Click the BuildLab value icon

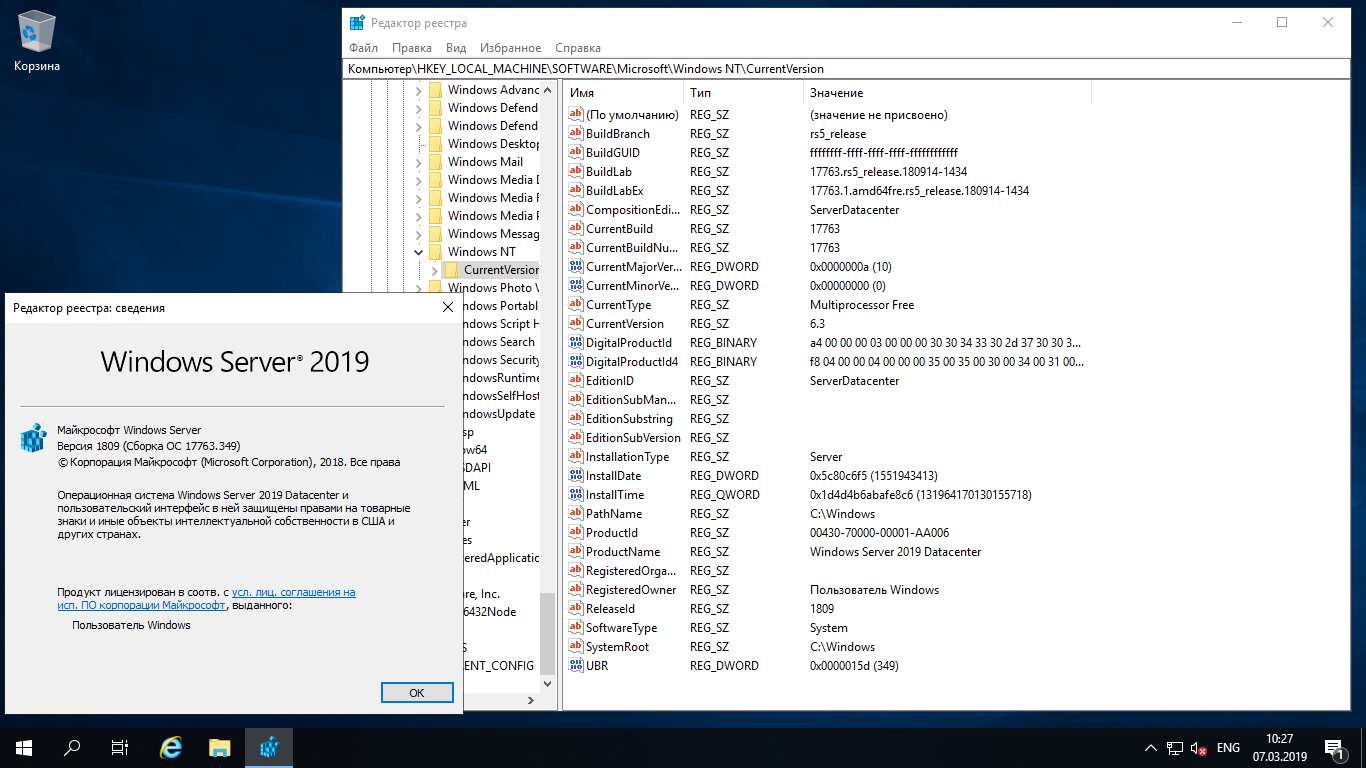575,172
